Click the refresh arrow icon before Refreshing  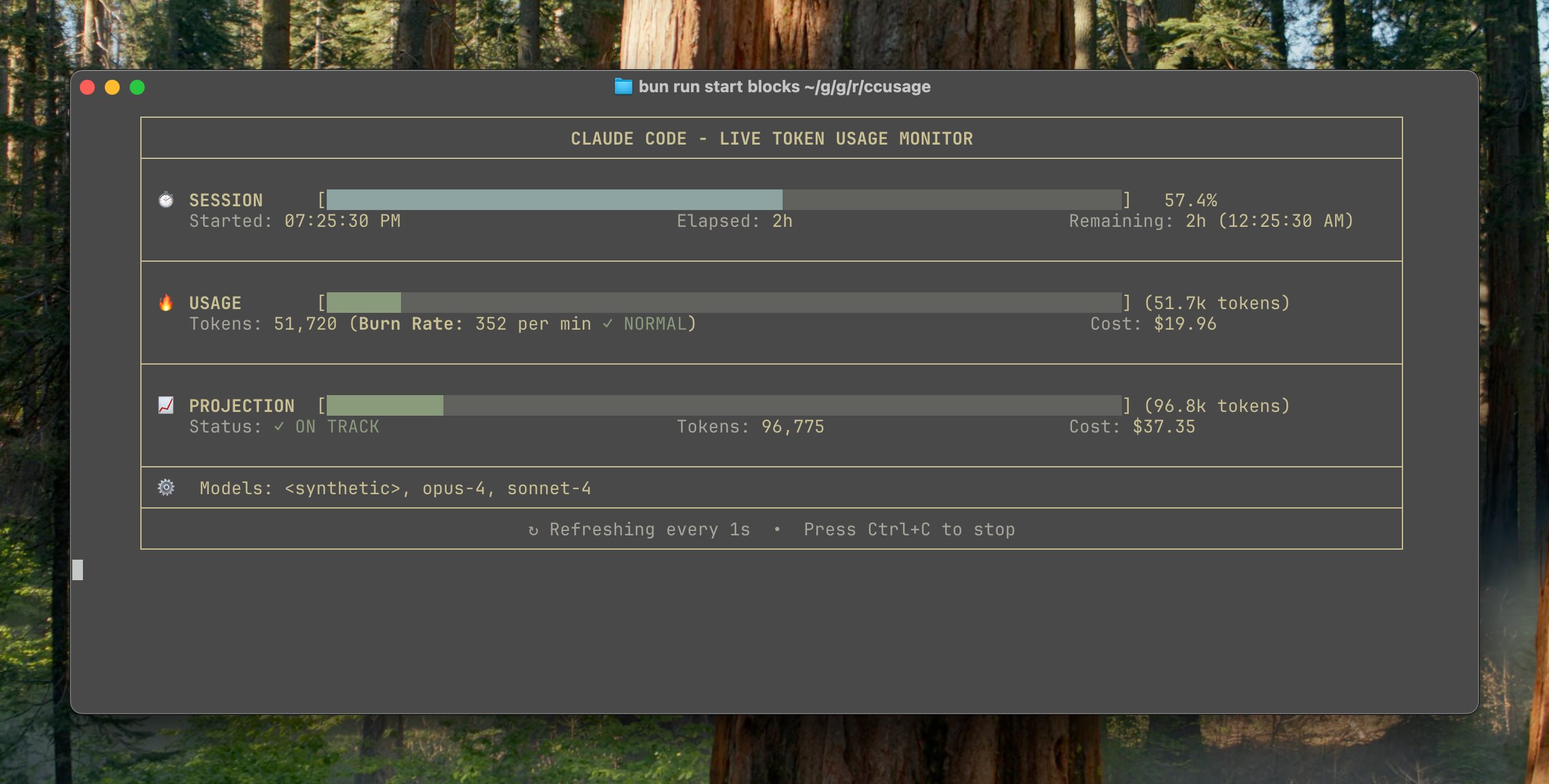tap(533, 530)
